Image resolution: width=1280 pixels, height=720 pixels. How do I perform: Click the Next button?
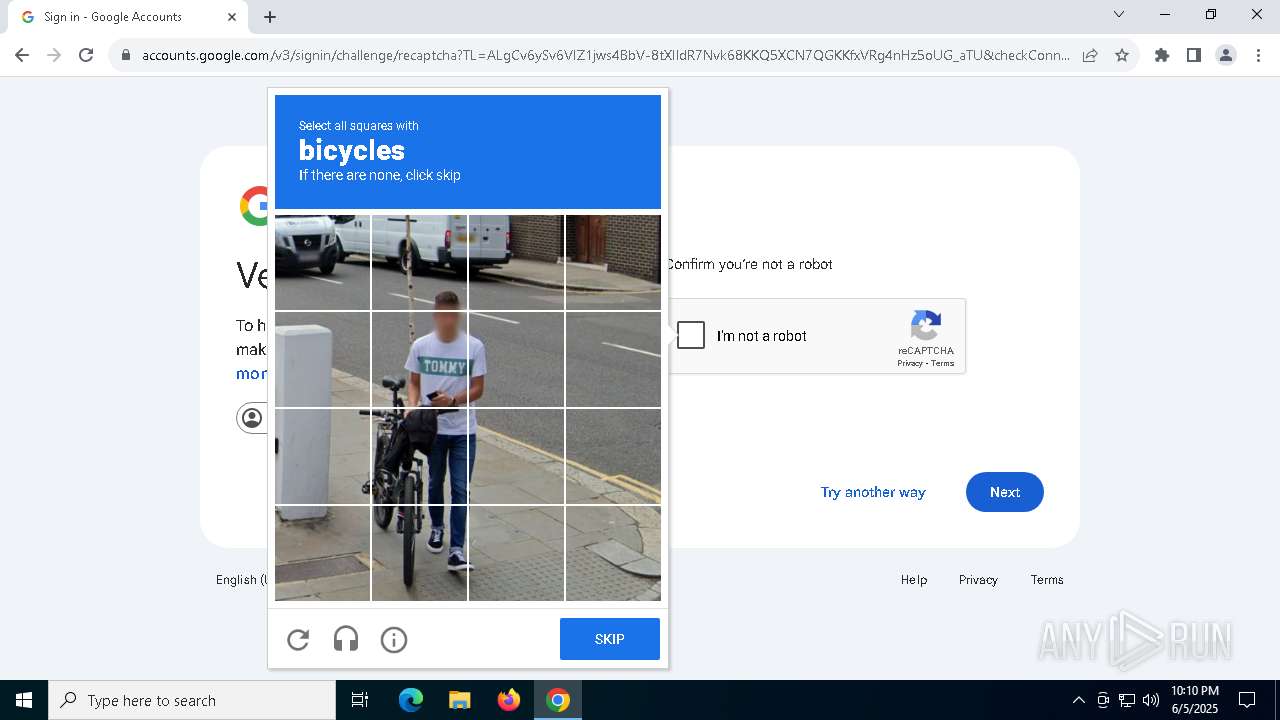click(x=1005, y=492)
